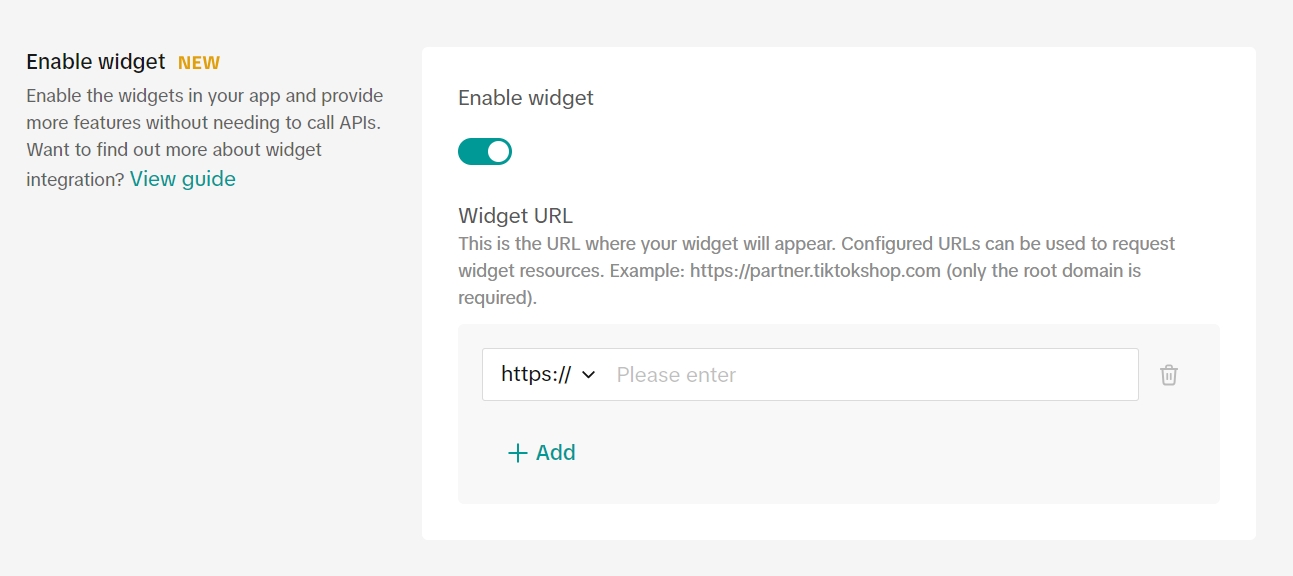
Task: Click the chevron arrow next to https://
Action: tap(589, 375)
